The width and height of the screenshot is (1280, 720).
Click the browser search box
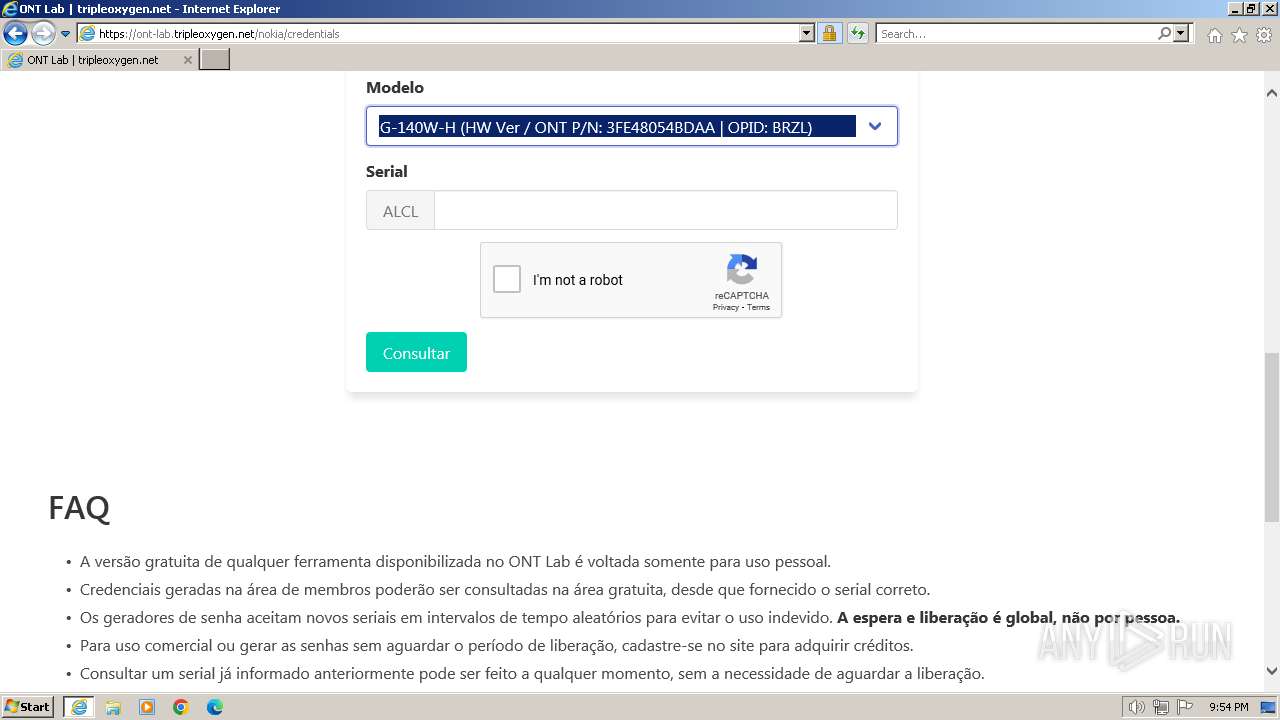[1016, 34]
